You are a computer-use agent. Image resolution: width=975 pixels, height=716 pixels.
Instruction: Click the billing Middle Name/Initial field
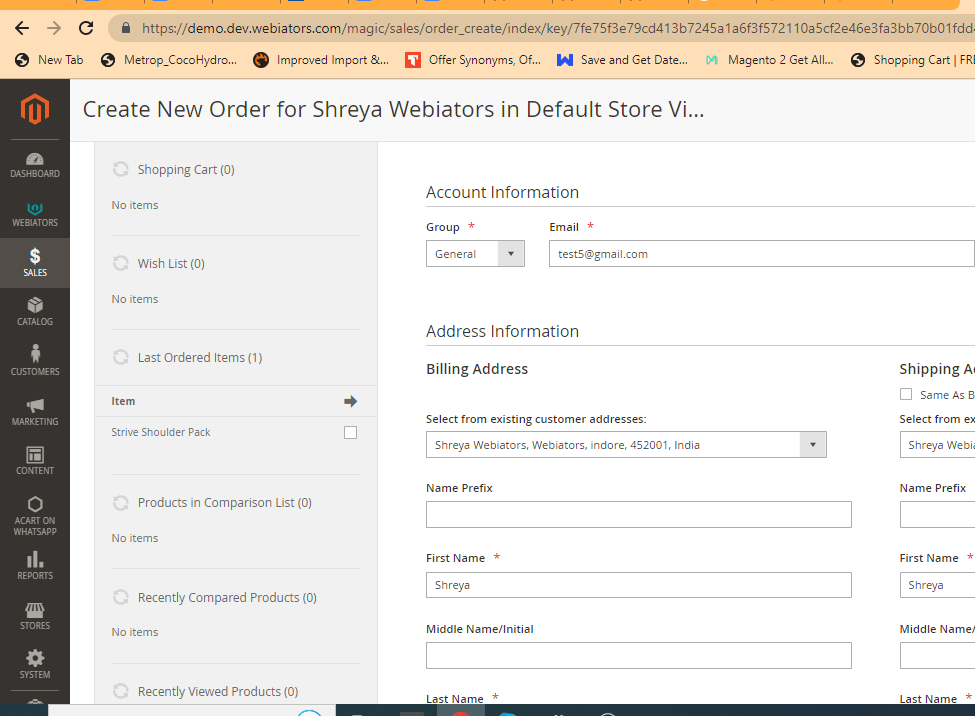[x=639, y=656]
